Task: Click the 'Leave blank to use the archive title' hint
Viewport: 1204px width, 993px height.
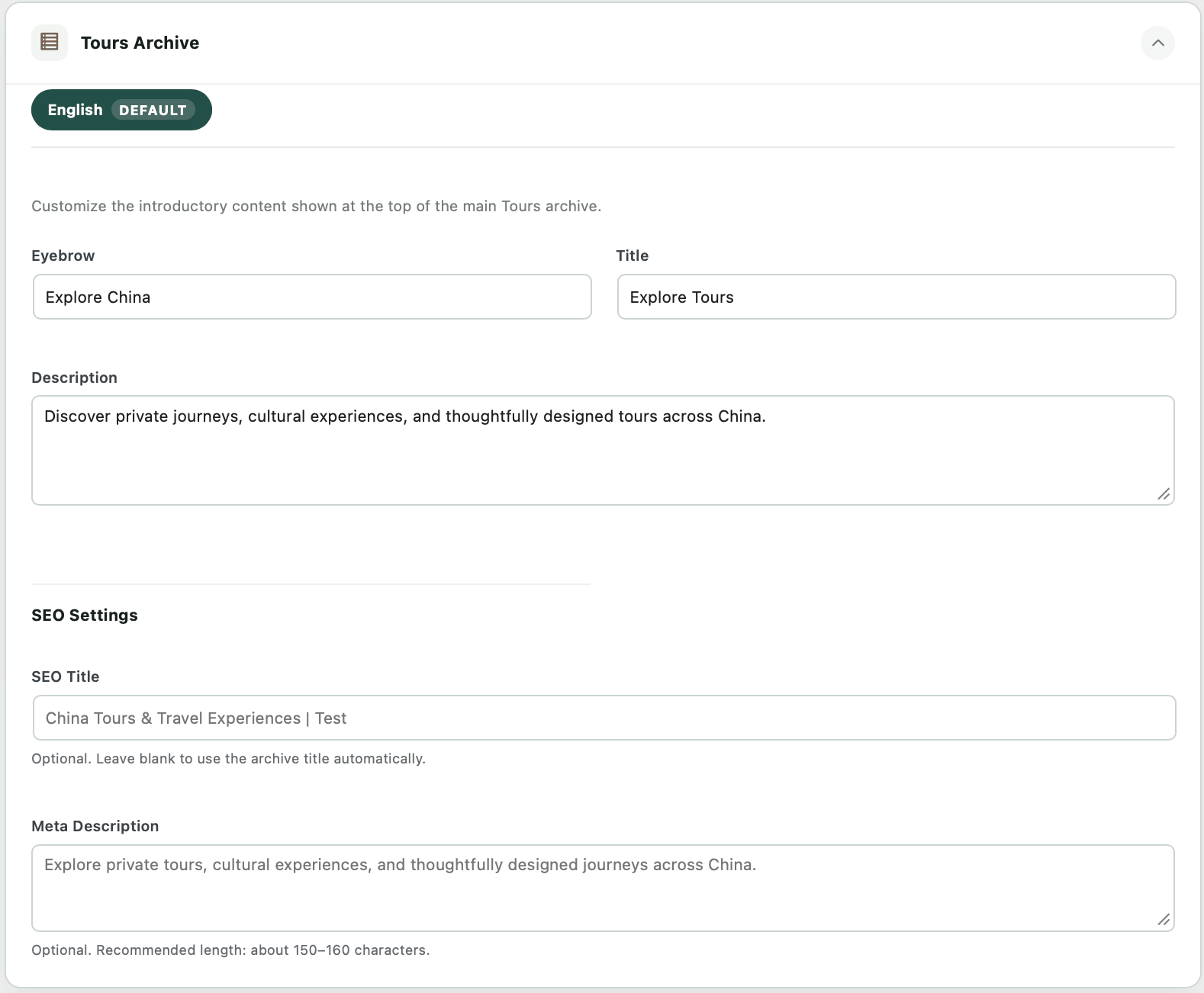Action: coord(229,759)
